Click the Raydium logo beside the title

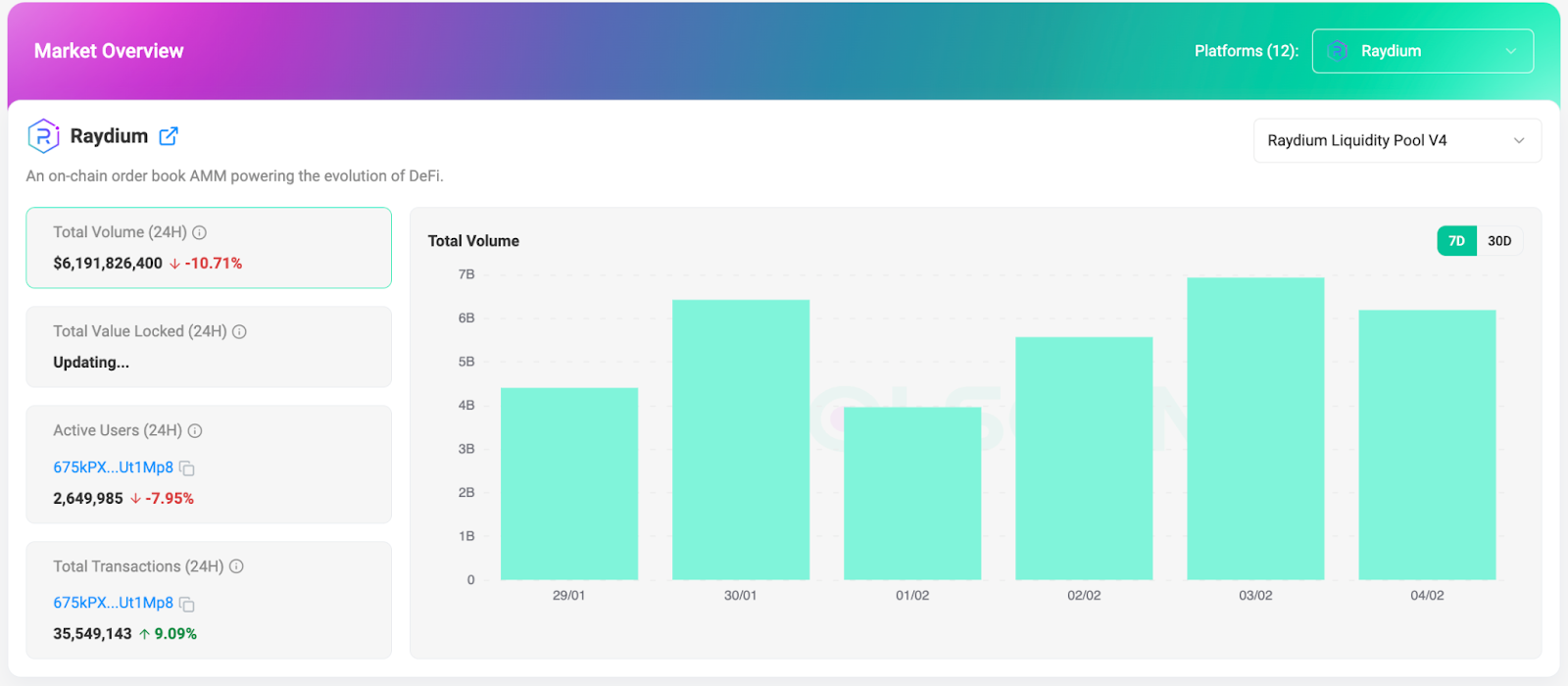point(43,136)
